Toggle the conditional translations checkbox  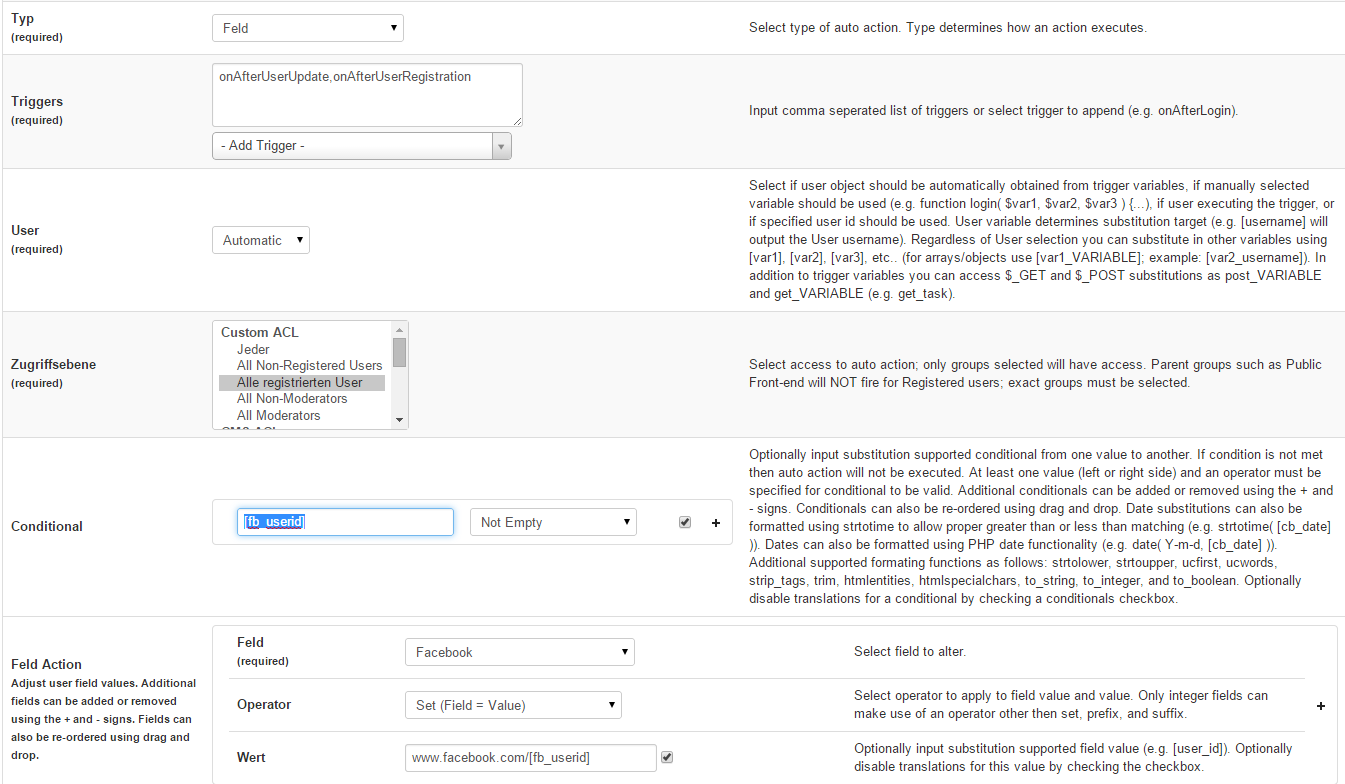[685, 522]
